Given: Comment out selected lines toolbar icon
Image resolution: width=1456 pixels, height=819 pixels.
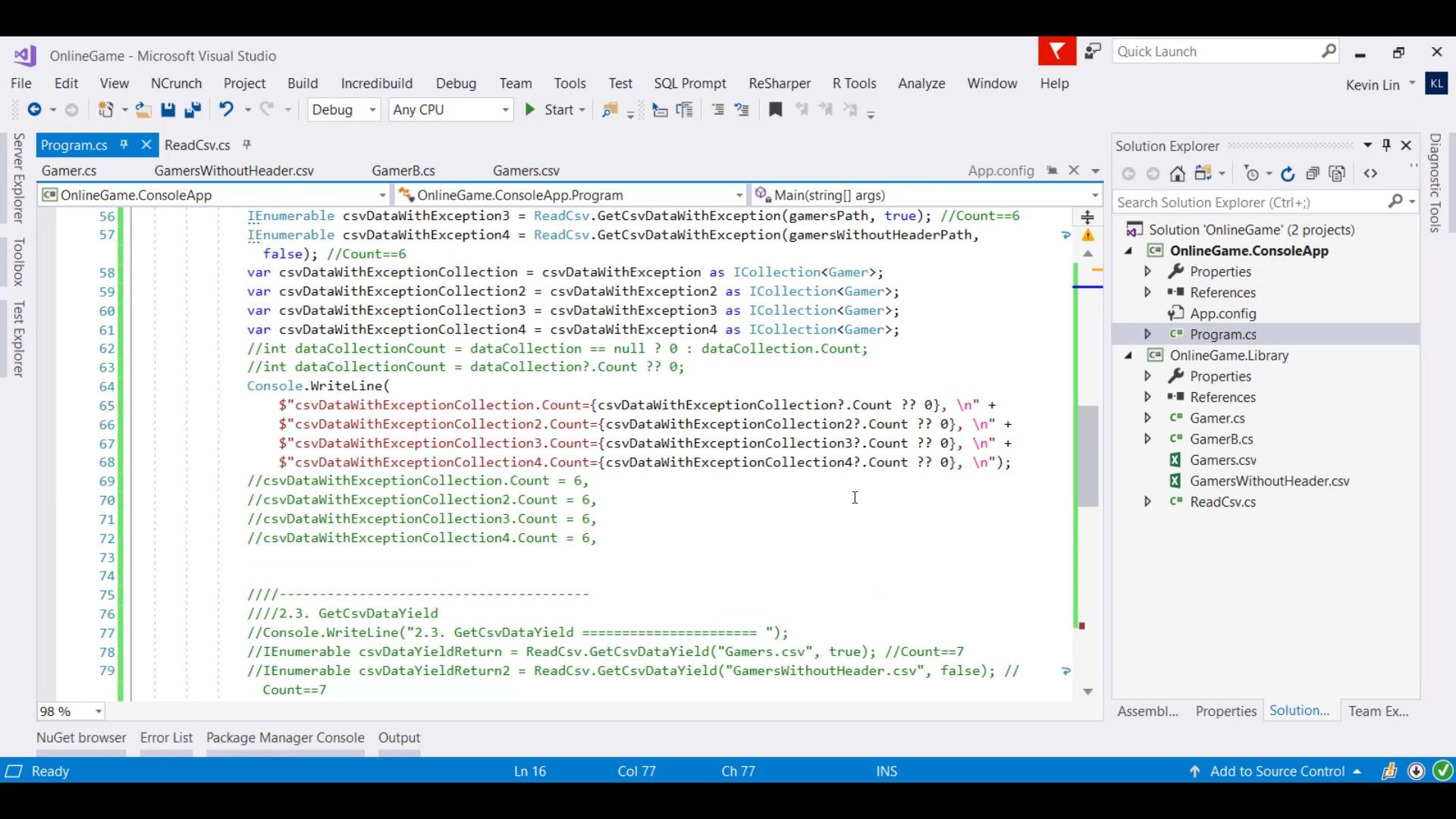Looking at the screenshot, I should [717, 110].
